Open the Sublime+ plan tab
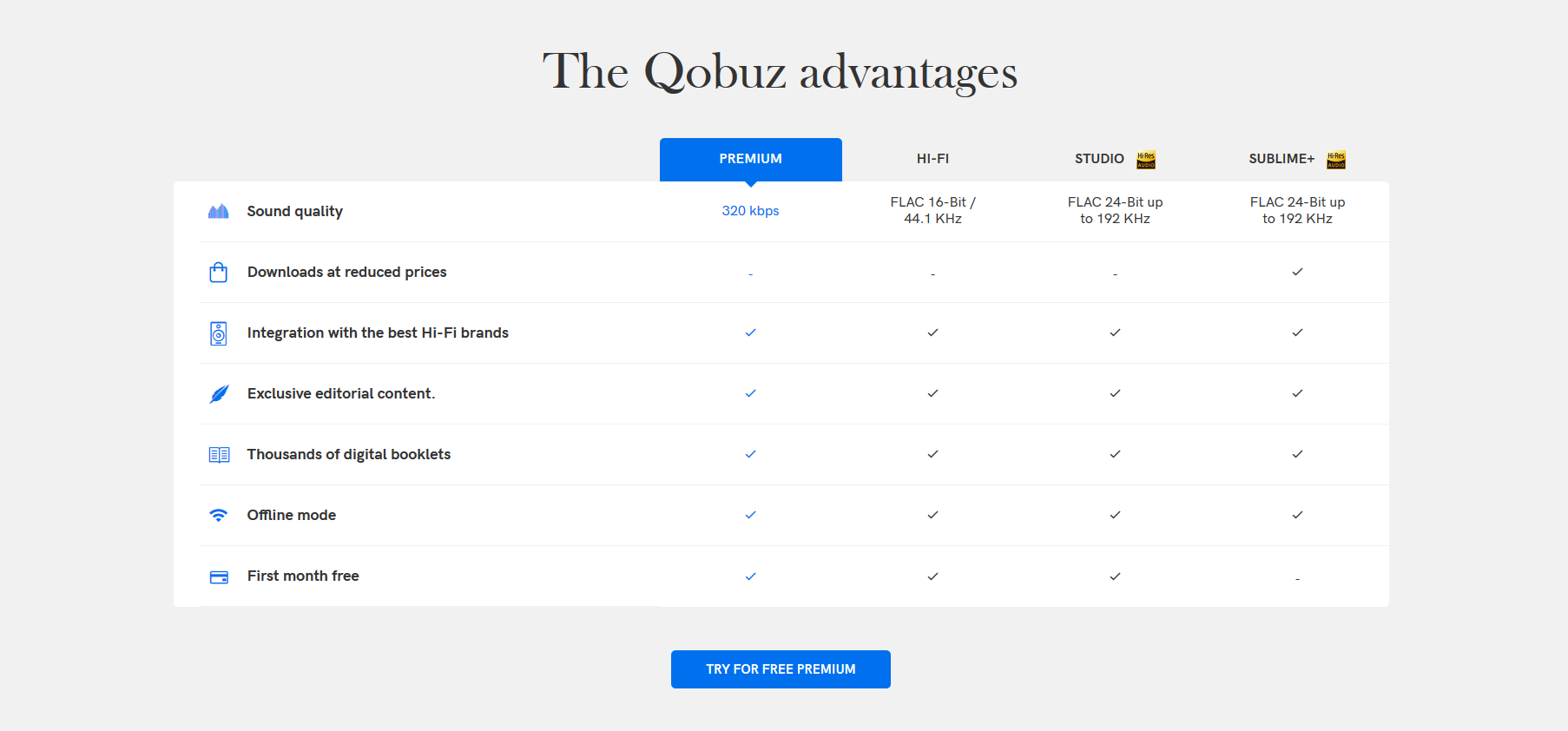 click(x=1281, y=159)
